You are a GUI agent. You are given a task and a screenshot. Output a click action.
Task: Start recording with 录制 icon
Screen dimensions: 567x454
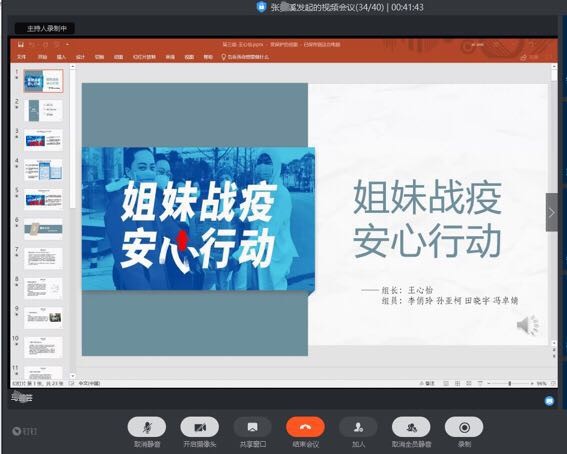coord(464,427)
